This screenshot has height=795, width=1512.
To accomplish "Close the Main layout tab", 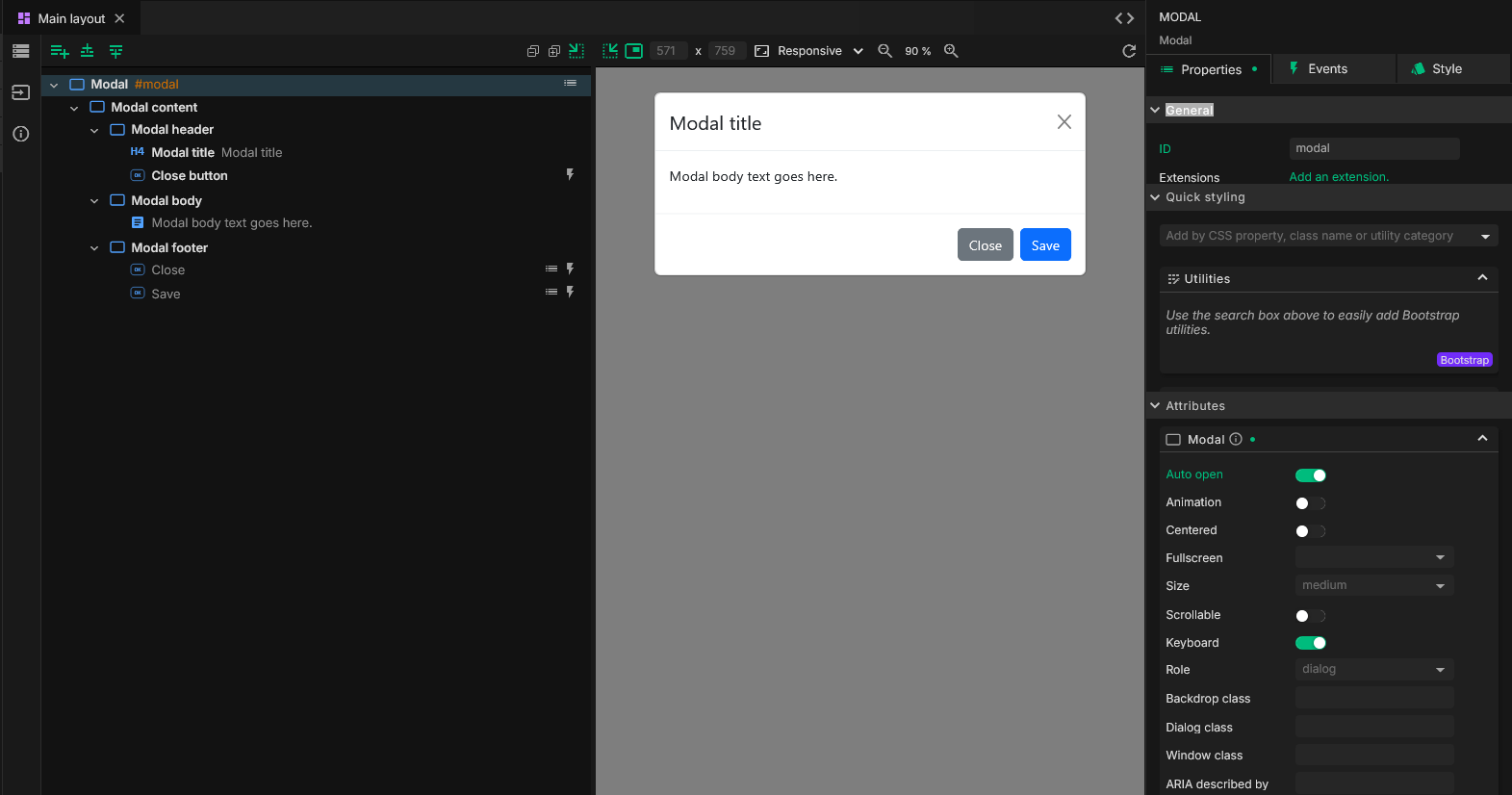I will click(119, 18).
